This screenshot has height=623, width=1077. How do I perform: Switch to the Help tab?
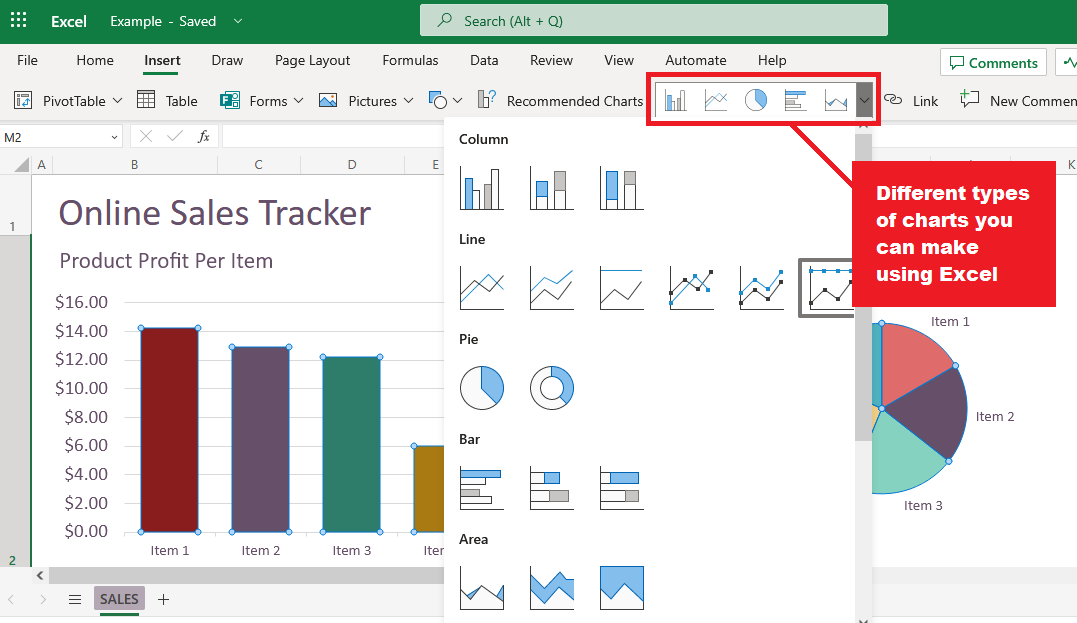click(x=772, y=60)
